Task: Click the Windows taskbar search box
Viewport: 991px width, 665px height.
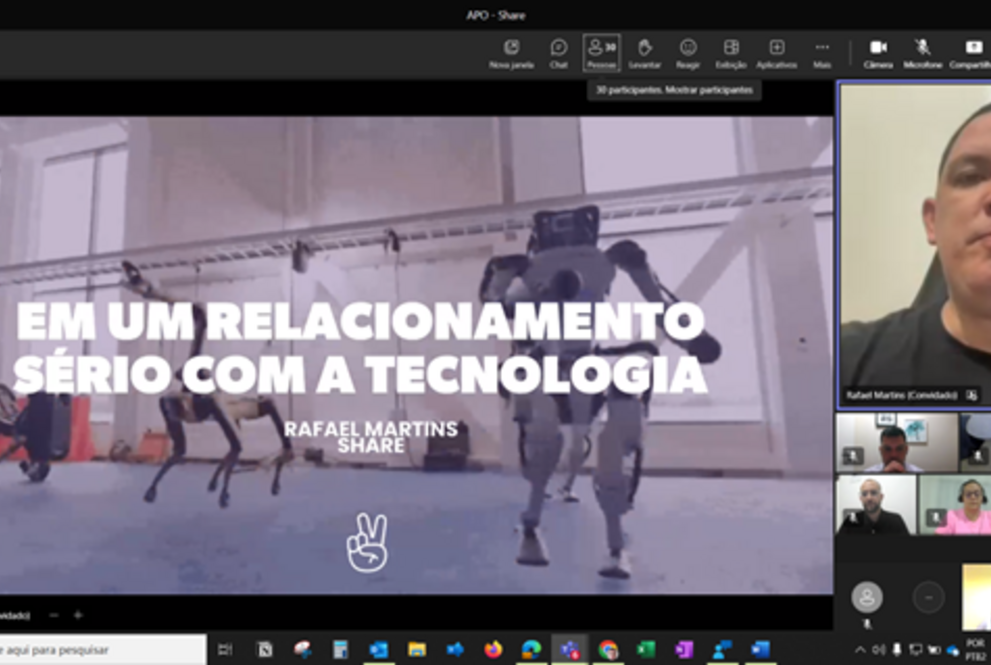Action: tap(100, 650)
